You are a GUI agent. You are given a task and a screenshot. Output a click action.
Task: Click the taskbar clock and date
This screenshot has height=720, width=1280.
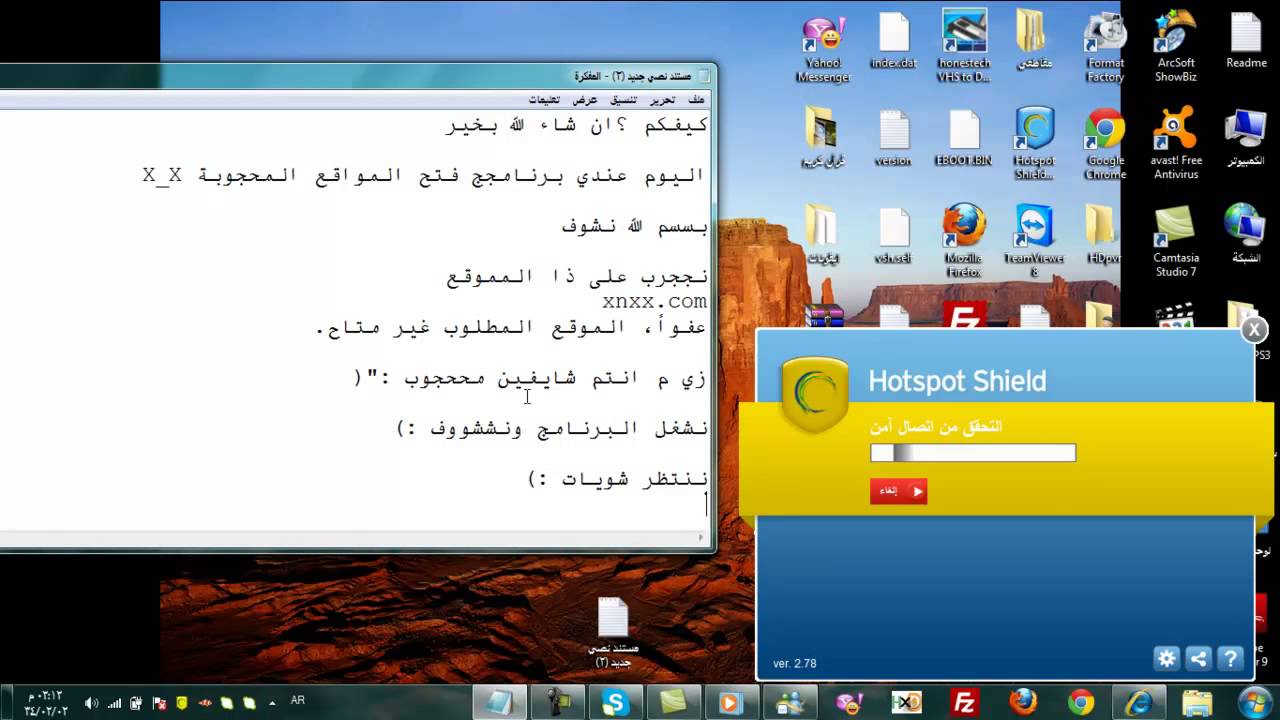(47, 703)
